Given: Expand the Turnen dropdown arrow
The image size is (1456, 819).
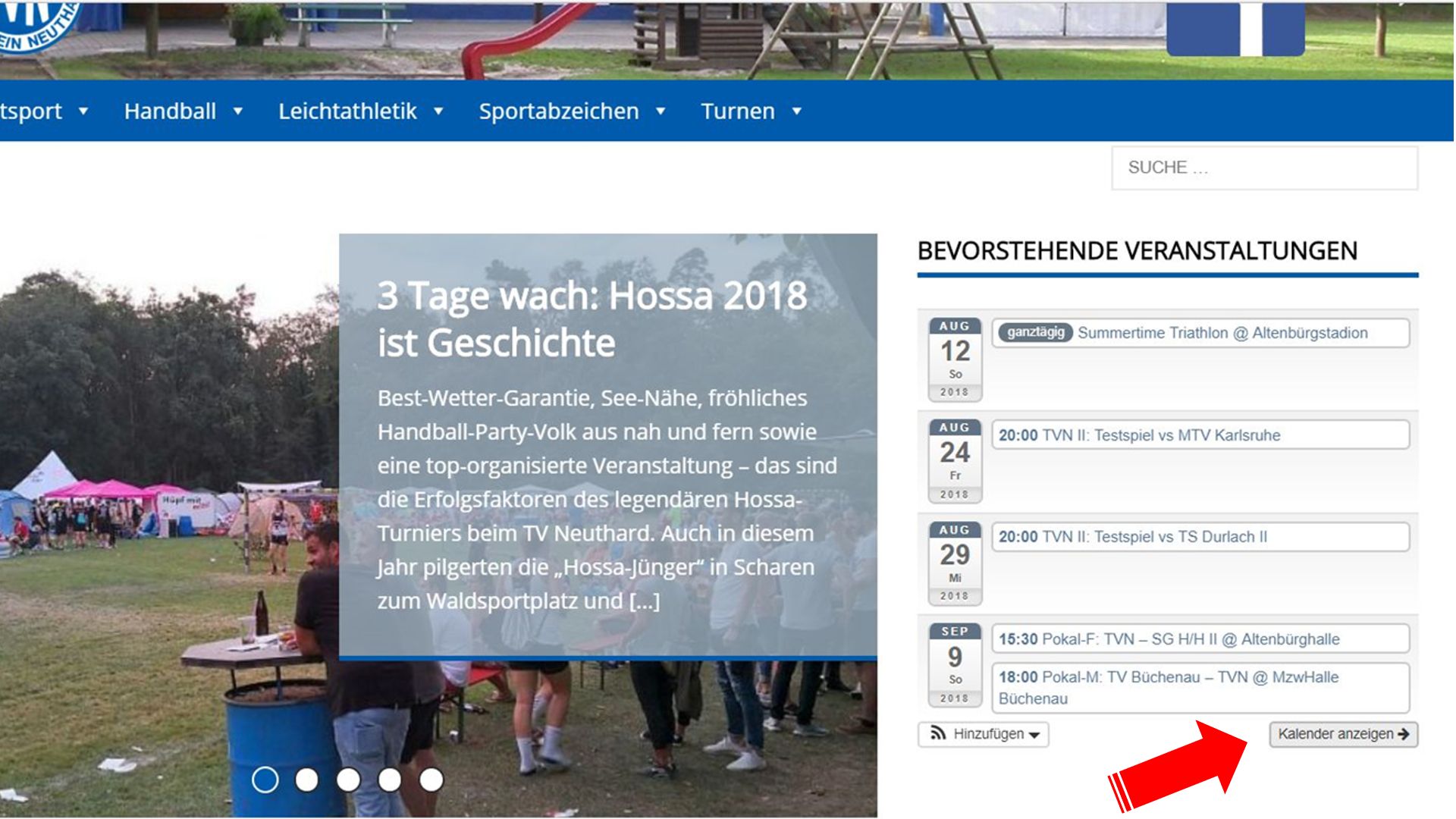Looking at the screenshot, I should point(796,111).
